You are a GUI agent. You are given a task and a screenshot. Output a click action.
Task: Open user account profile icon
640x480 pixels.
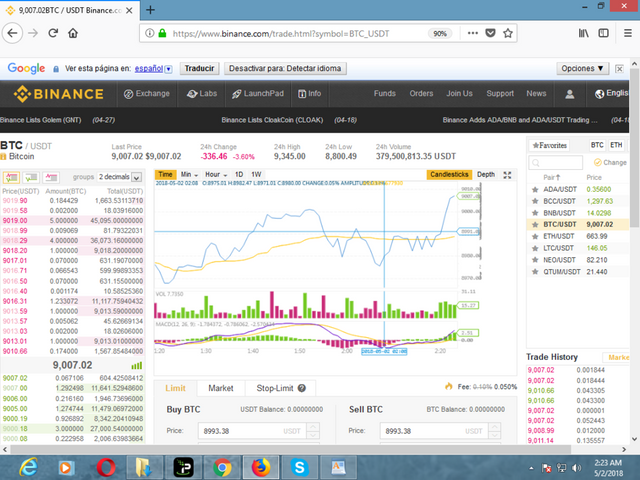pyautogui.click(x=569, y=94)
